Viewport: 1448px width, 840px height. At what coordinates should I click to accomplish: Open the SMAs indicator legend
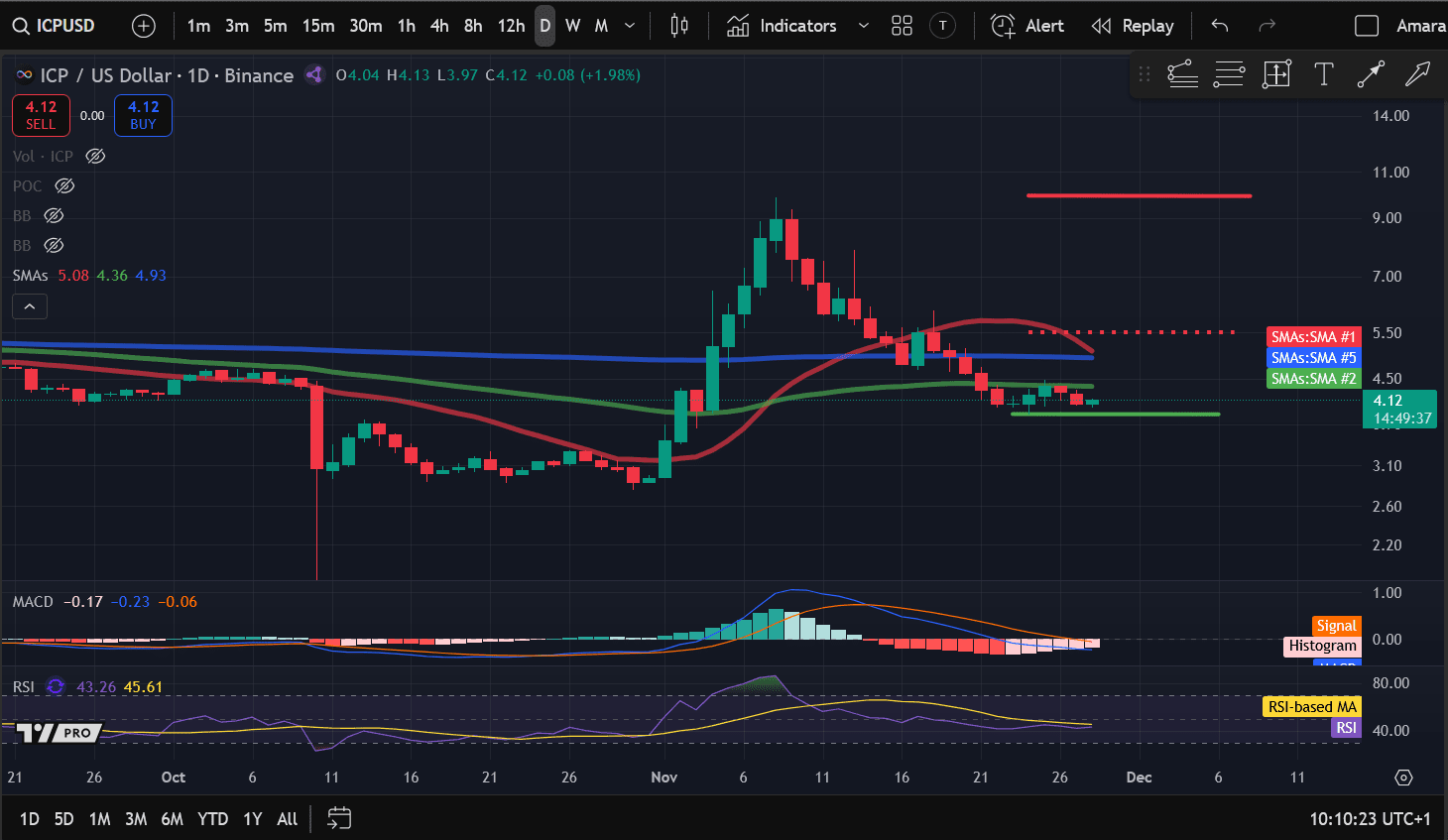[x=31, y=275]
